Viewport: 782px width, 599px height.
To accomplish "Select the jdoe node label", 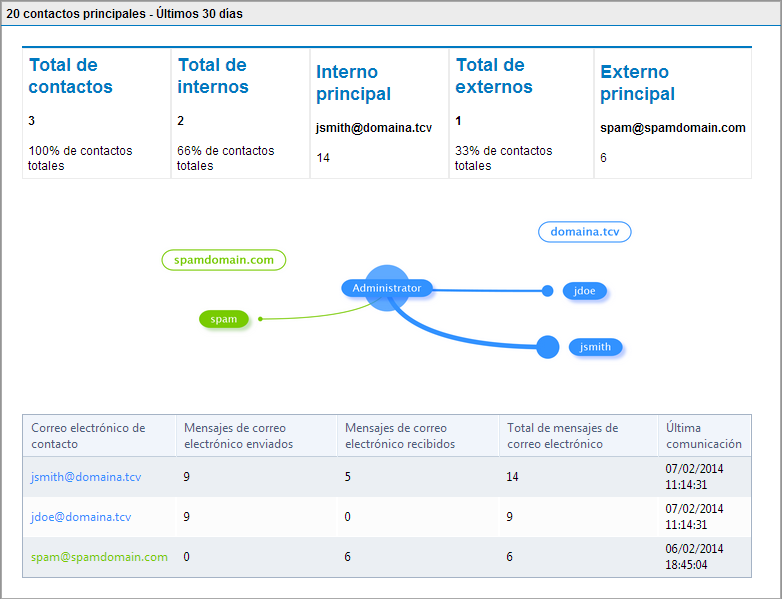I will [585, 291].
